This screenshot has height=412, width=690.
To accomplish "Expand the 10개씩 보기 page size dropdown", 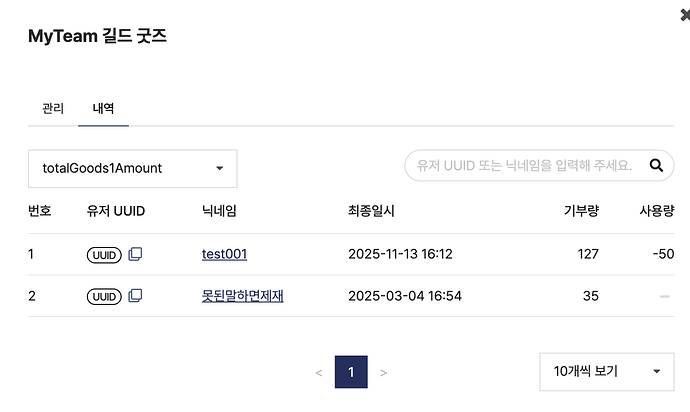I will (607, 371).
